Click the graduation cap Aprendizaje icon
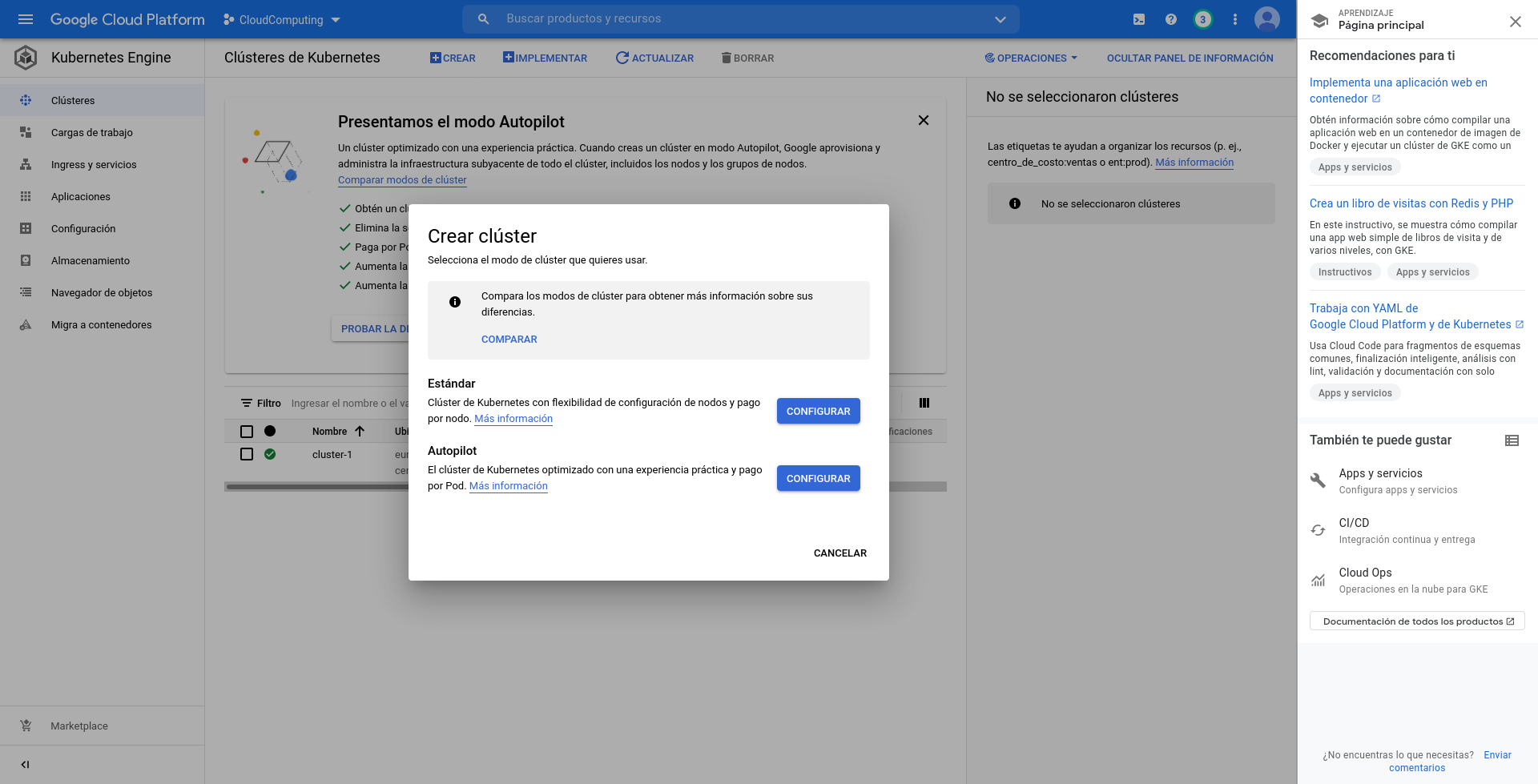Screen dimensions: 1538x784 pyautogui.click(x=1319, y=21)
